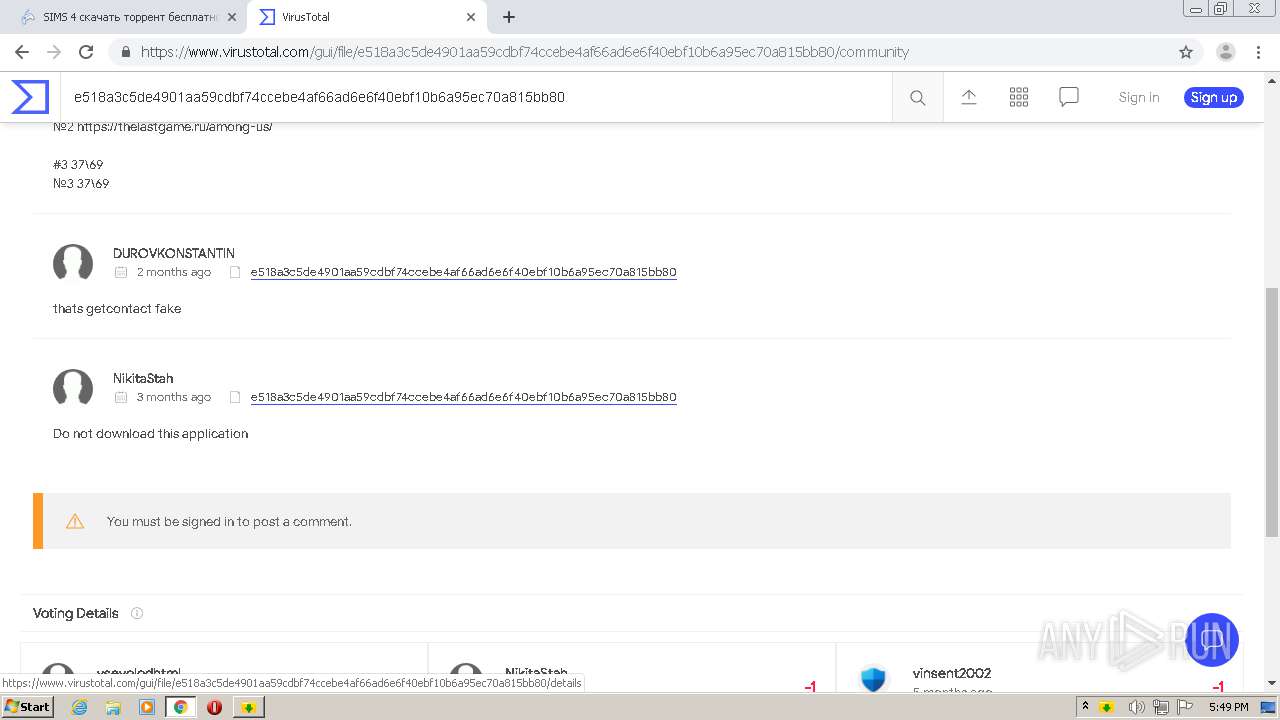Open NikitaStah's comment file hash link

tap(464, 397)
